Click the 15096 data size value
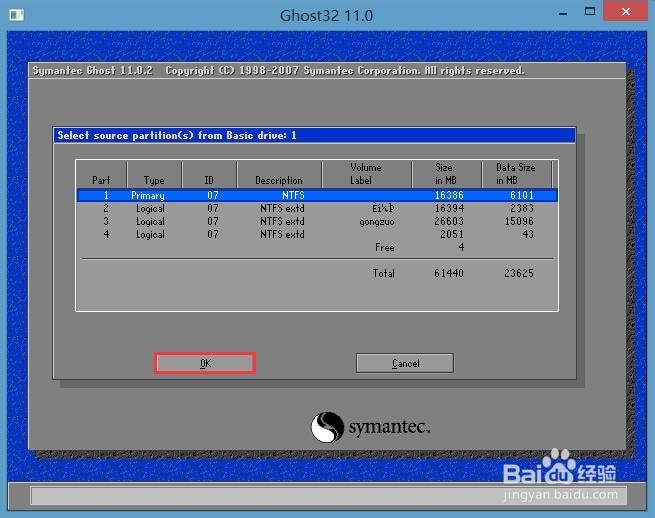Viewport: 655px width, 518px height. tap(519, 221)
